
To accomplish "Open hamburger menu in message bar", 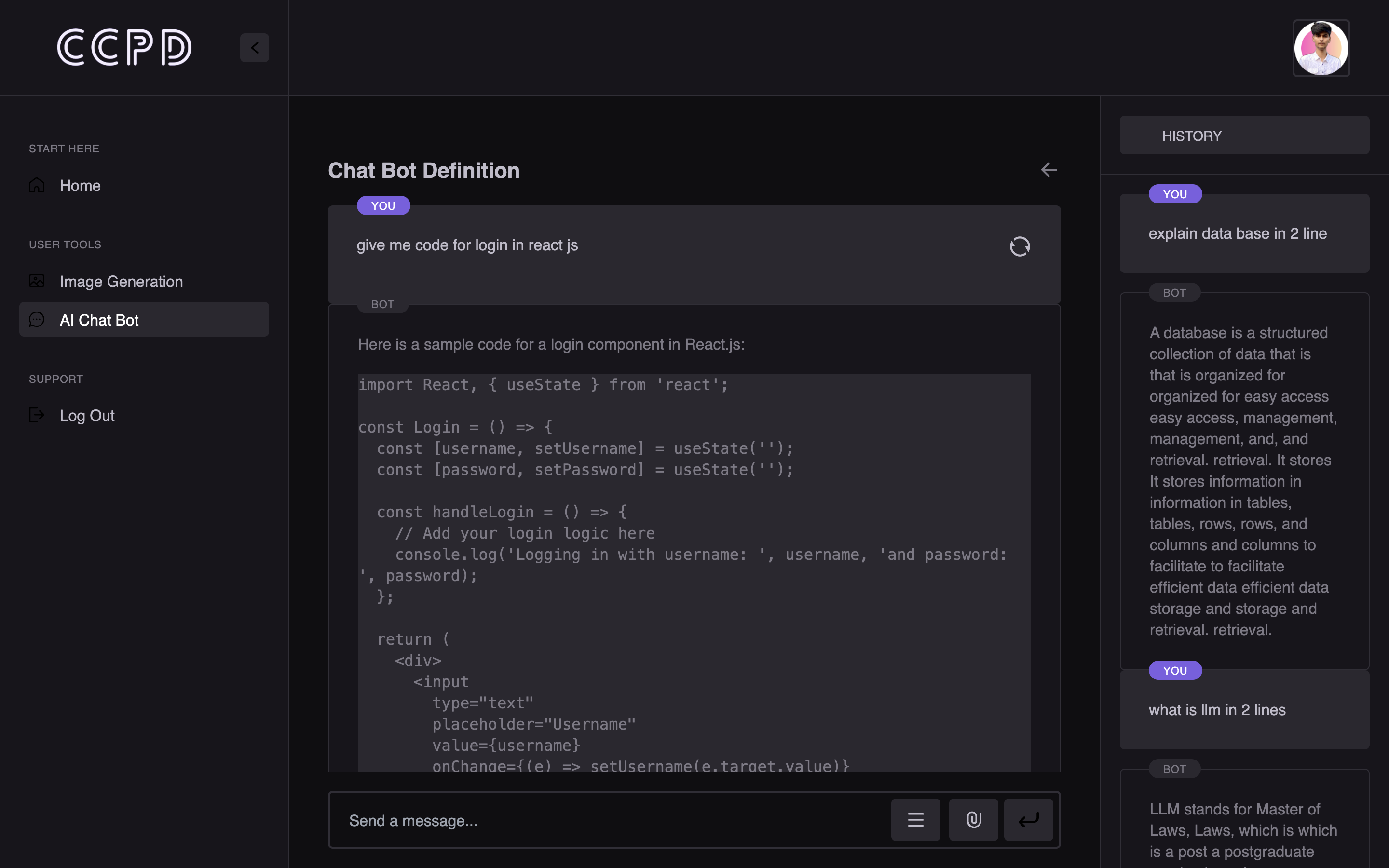I will pyautogui.click(x=915, y=820).
